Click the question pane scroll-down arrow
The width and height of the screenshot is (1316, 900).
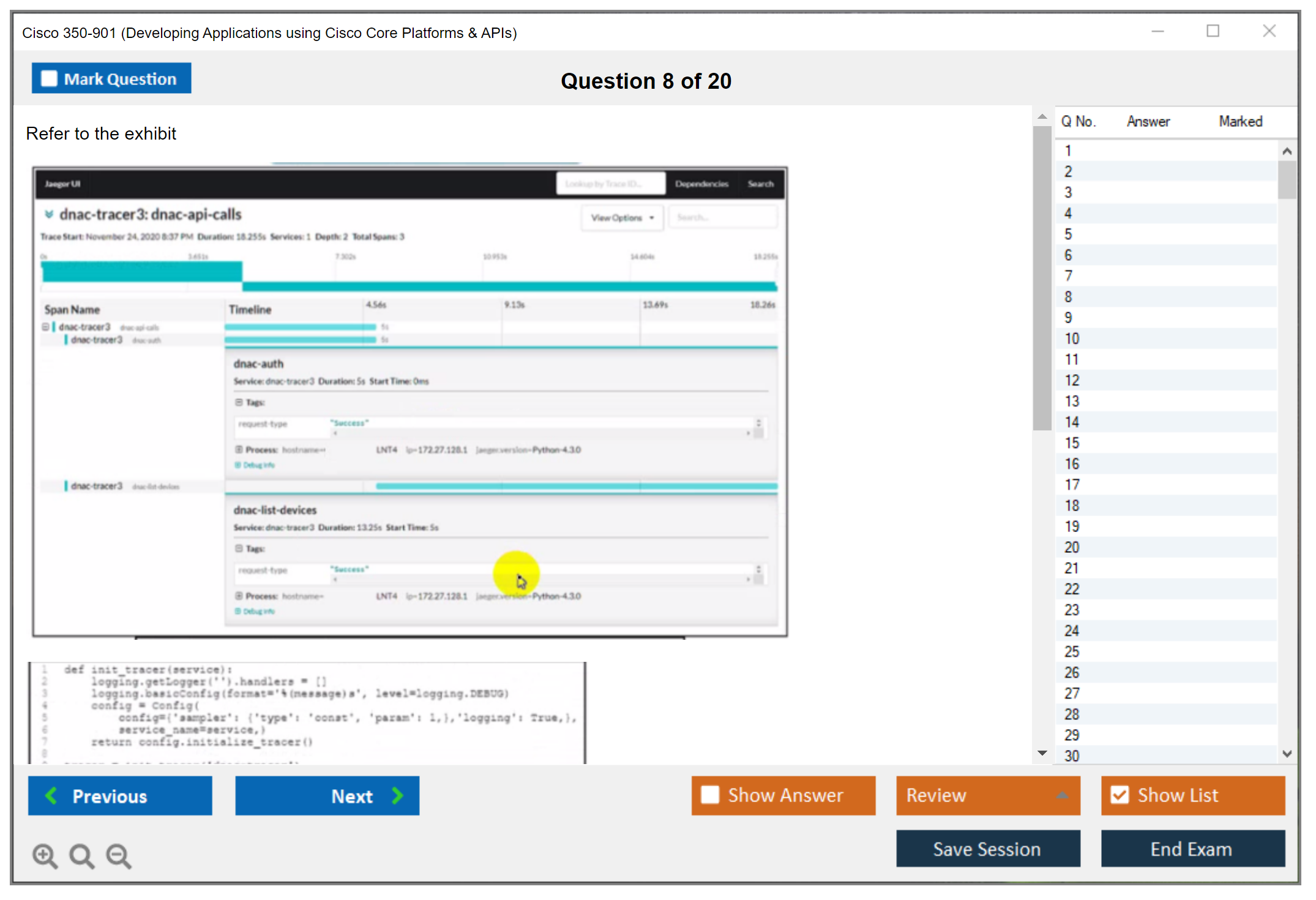pos(1042,753)
